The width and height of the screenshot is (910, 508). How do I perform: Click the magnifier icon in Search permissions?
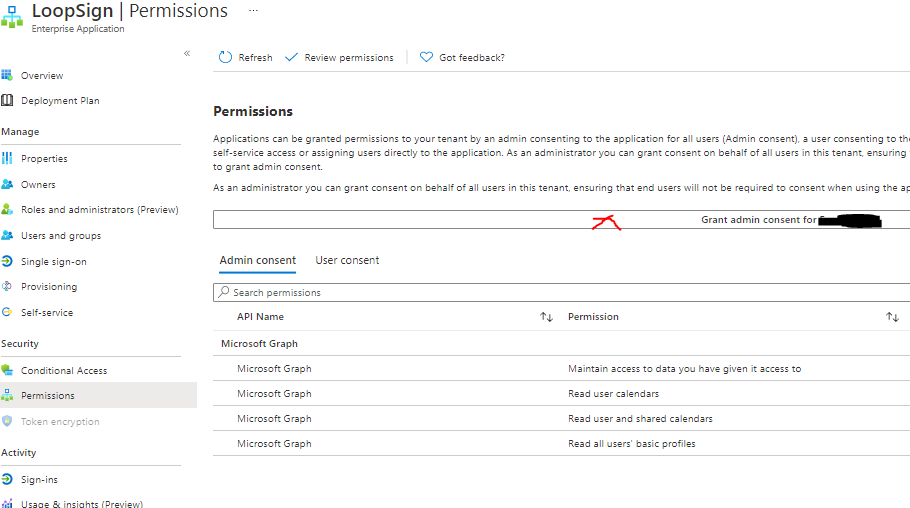(x=223, y=292)
